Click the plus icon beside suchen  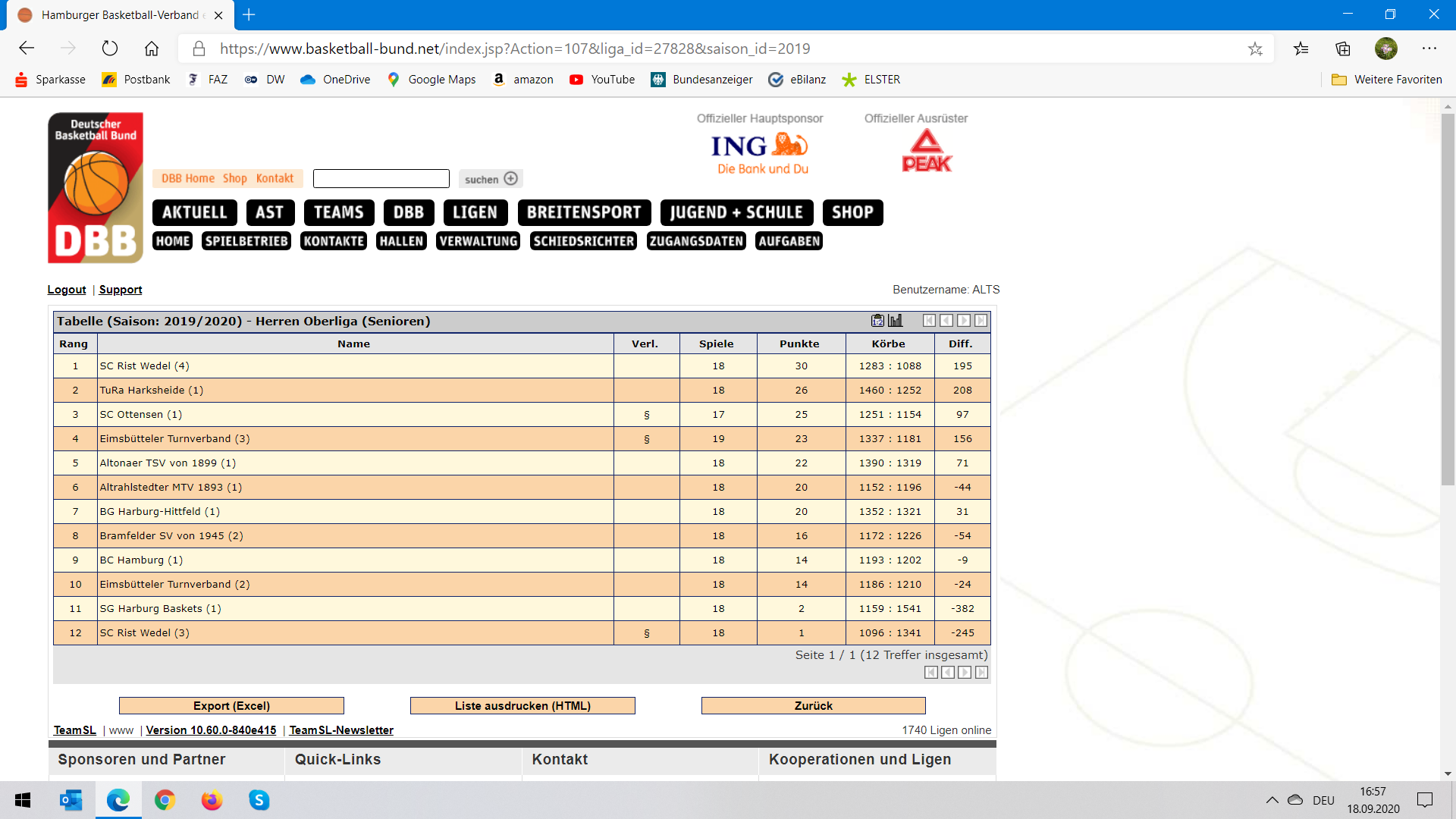[x=511, y=179]
